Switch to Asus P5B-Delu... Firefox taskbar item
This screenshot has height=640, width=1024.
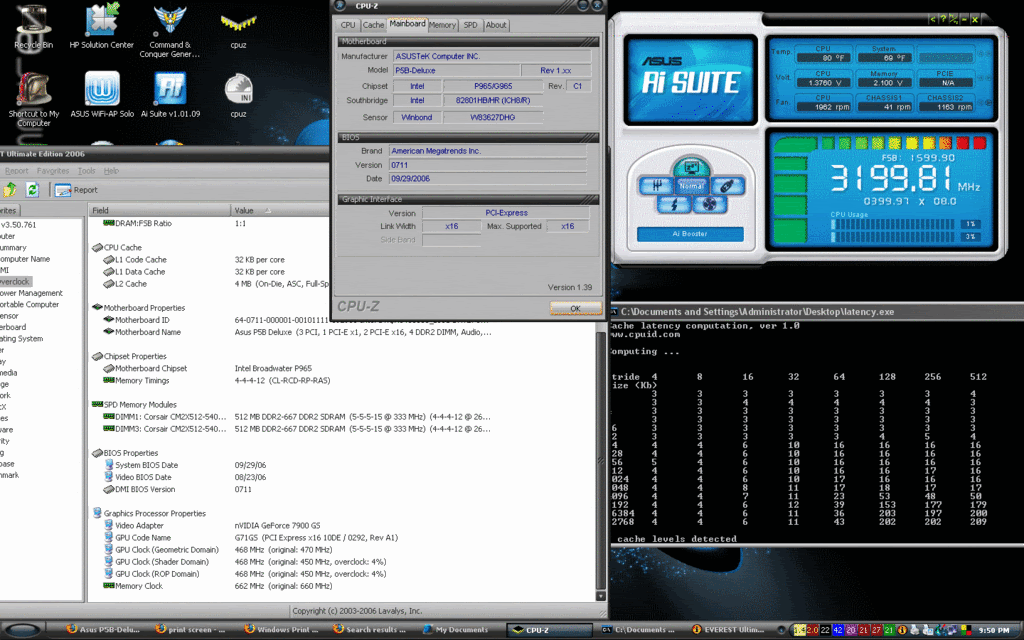[103, 630]
